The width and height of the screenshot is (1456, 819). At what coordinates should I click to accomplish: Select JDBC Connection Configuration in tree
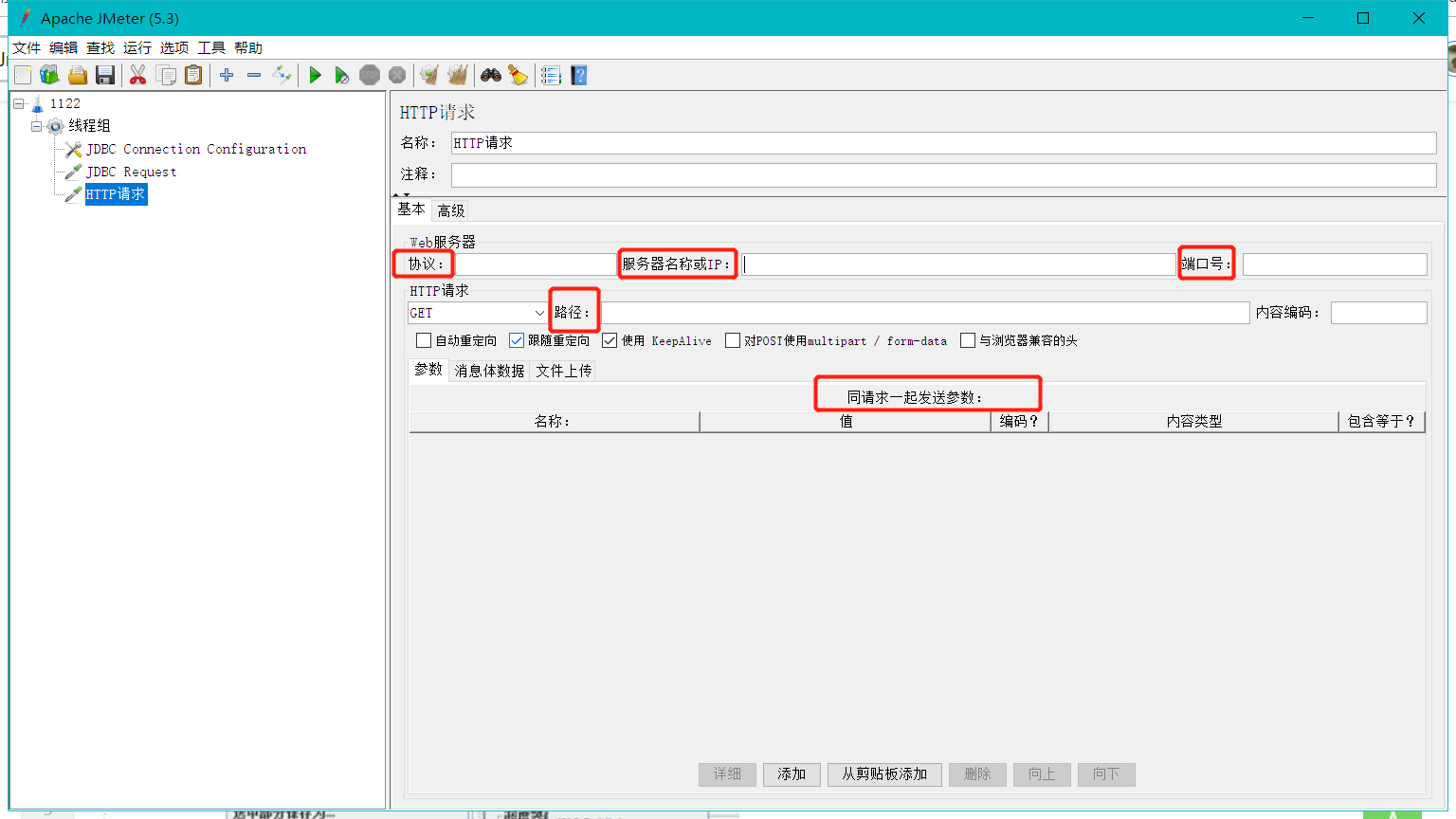(196, 149)
